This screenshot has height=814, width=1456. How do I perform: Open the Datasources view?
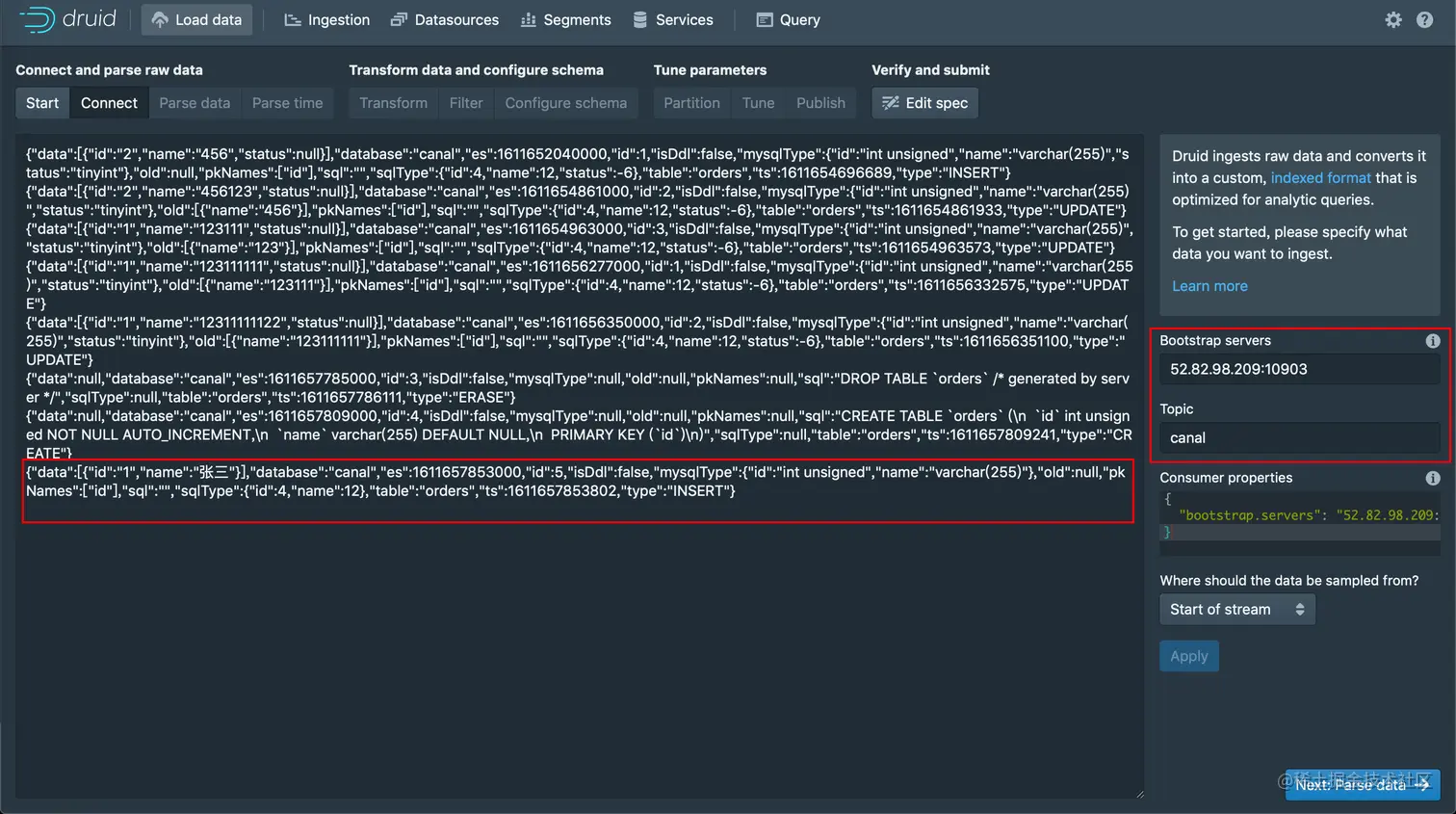click(445, 19)
